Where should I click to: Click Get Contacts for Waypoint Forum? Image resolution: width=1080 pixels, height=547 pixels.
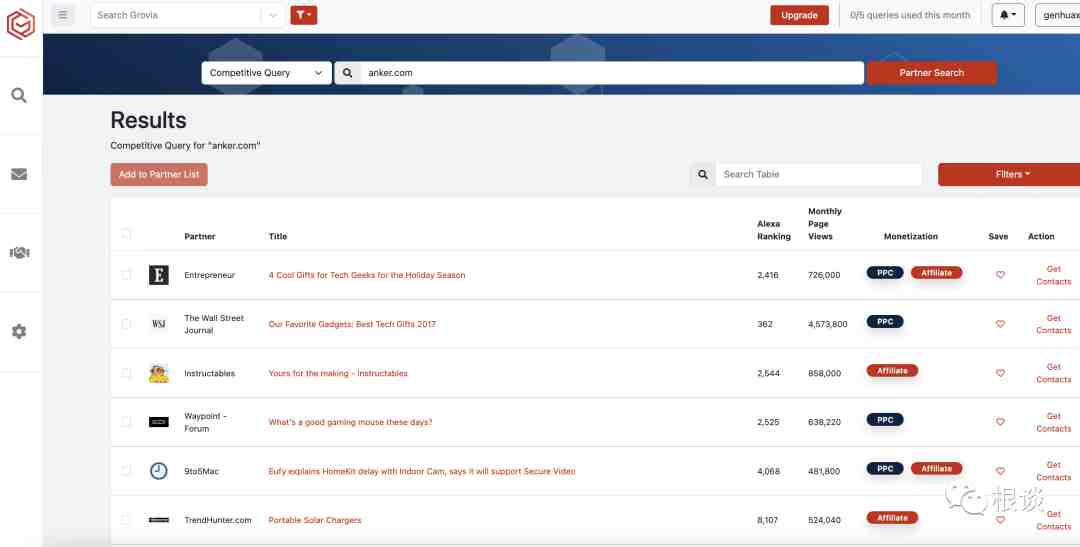pyautogui.click(x=1053, y=422)
